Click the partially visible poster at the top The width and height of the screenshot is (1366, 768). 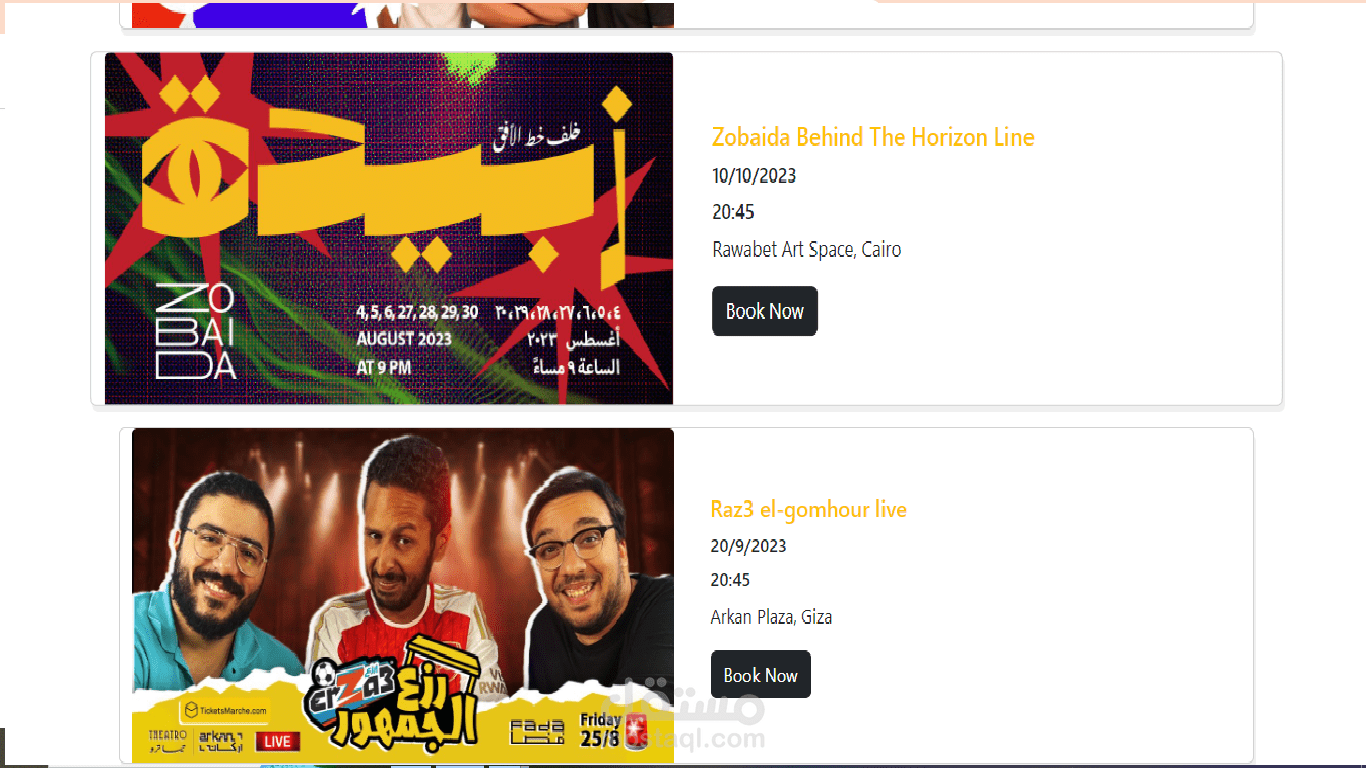pyautogui.click(x=403, y=14)
